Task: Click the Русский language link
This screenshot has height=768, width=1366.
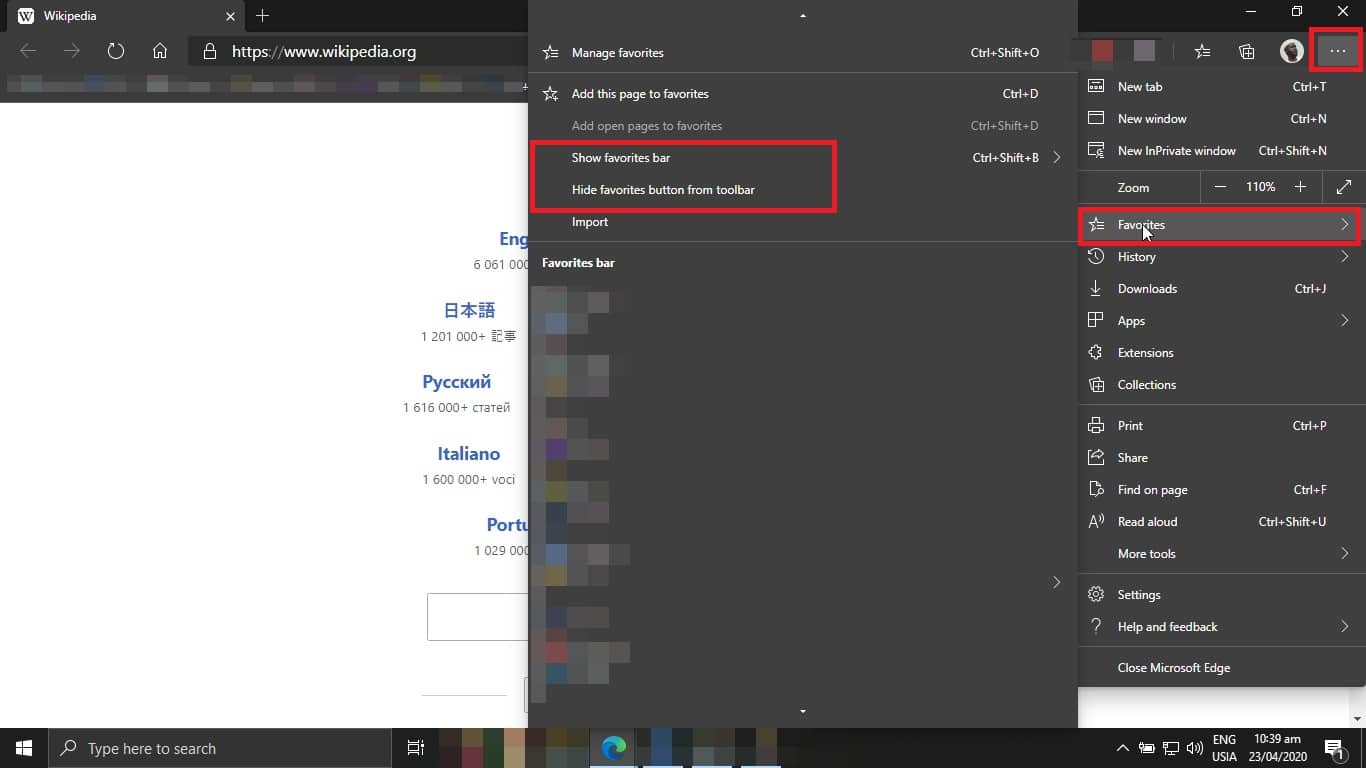Action: 456,382
